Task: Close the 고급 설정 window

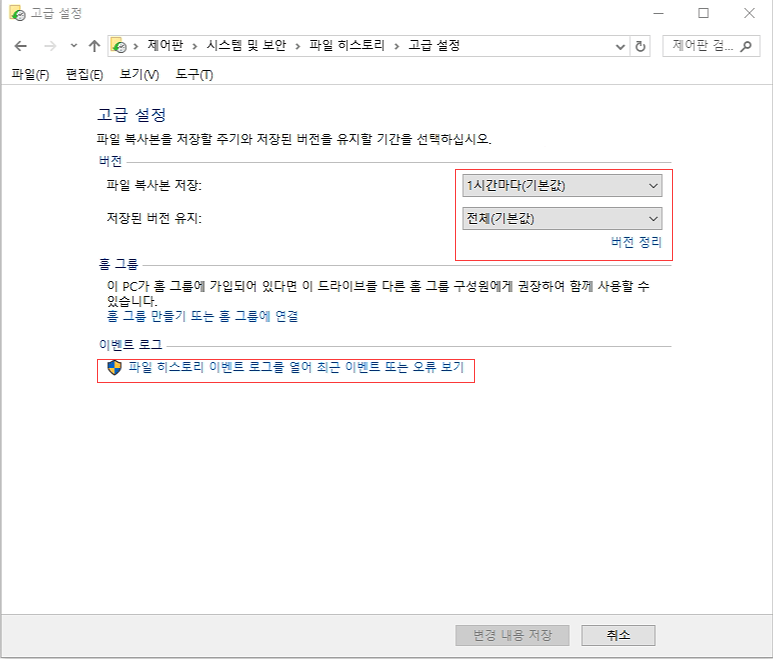Action: [749, 13]
